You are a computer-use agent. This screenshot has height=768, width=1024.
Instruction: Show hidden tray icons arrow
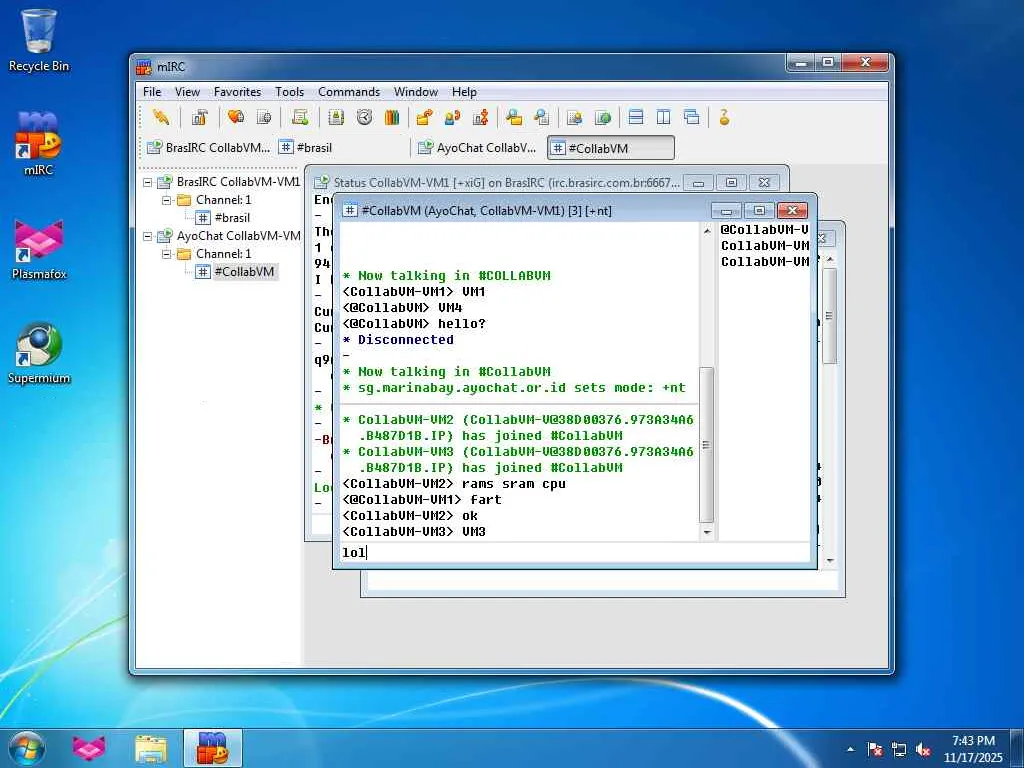[x=850, y=750]
